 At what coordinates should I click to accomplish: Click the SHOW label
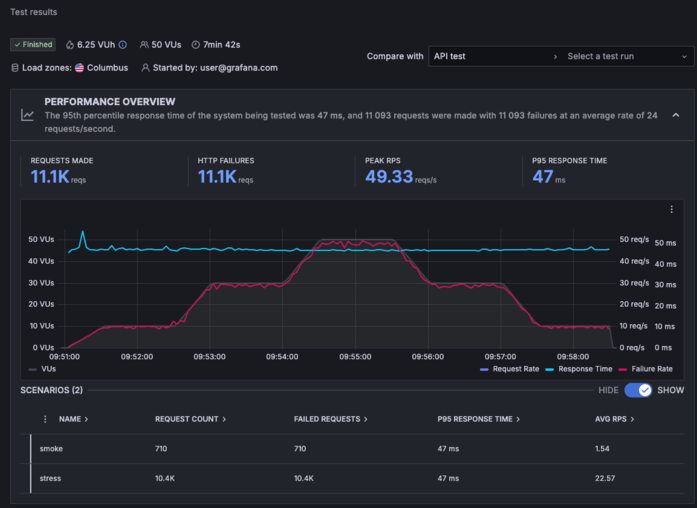(670, 390)
